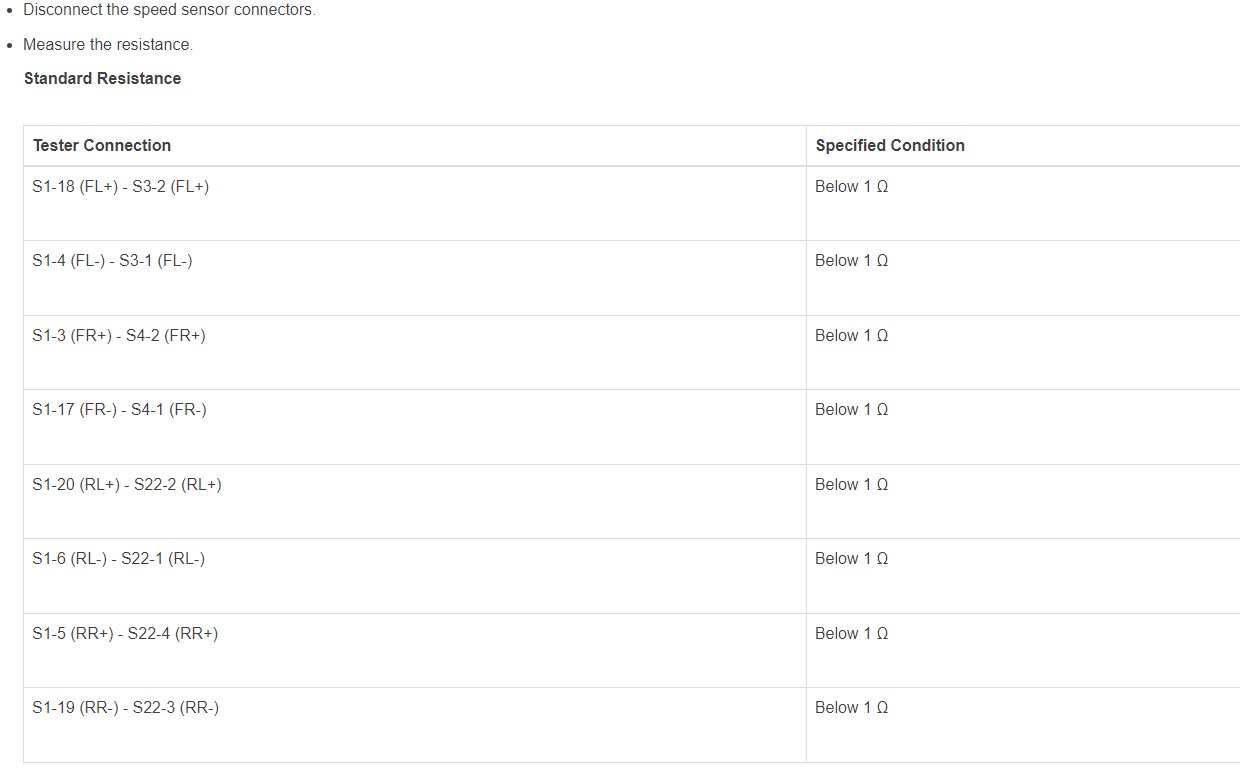
Task: Click Below 1 Ω in the FL+ row
Action: point(851,187)
